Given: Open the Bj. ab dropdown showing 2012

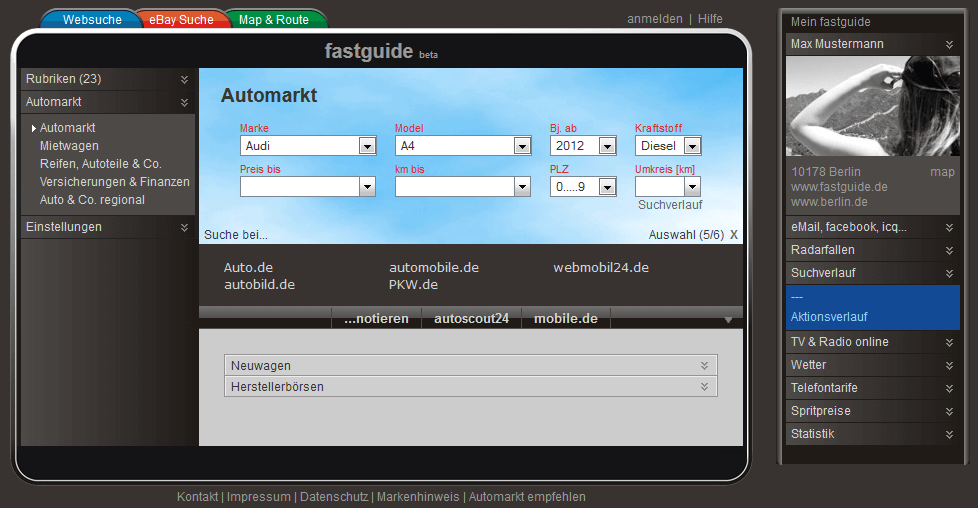Looking at the screenshot, I should (583, 146).
